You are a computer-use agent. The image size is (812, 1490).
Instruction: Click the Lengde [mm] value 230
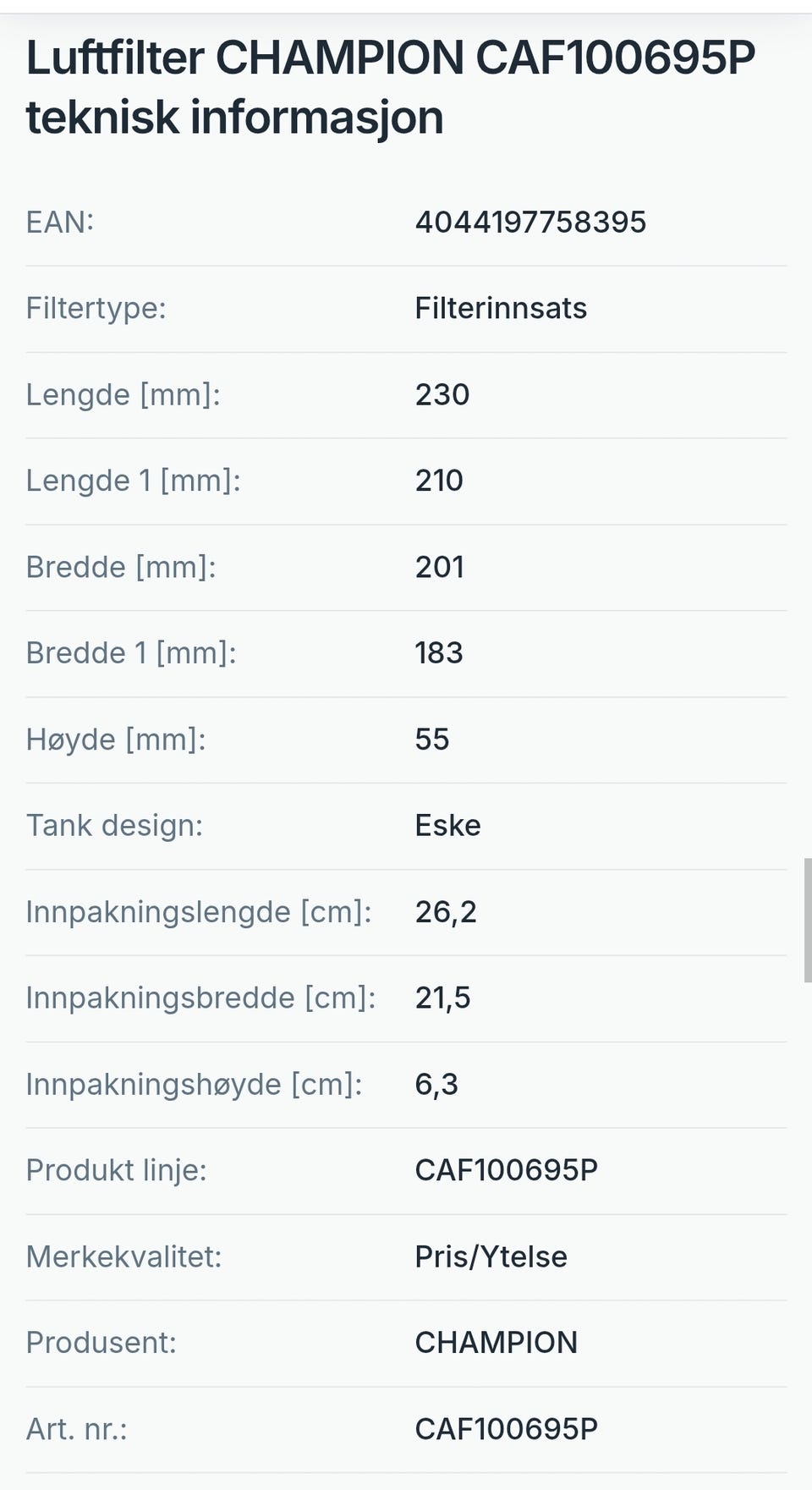(442, 395)
